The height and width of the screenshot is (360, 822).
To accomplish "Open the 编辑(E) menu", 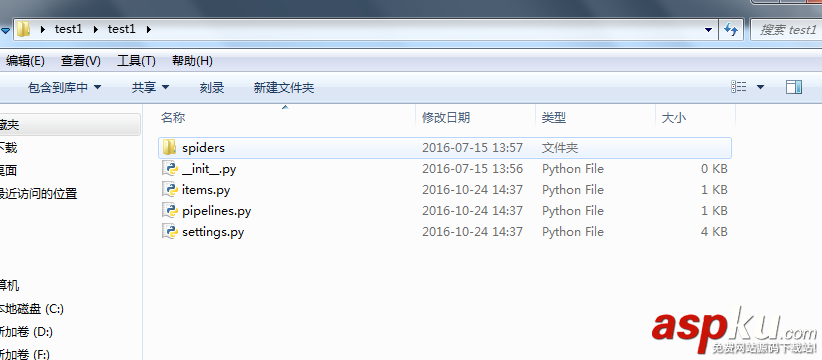I will pyautogui.click(x=25, y=61).
